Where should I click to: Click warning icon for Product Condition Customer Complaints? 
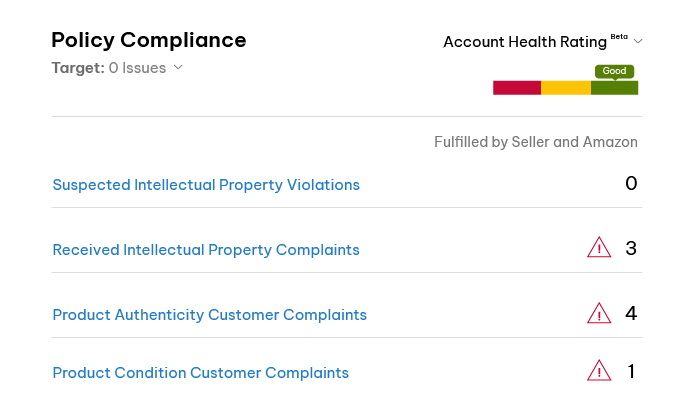(599, 370)
